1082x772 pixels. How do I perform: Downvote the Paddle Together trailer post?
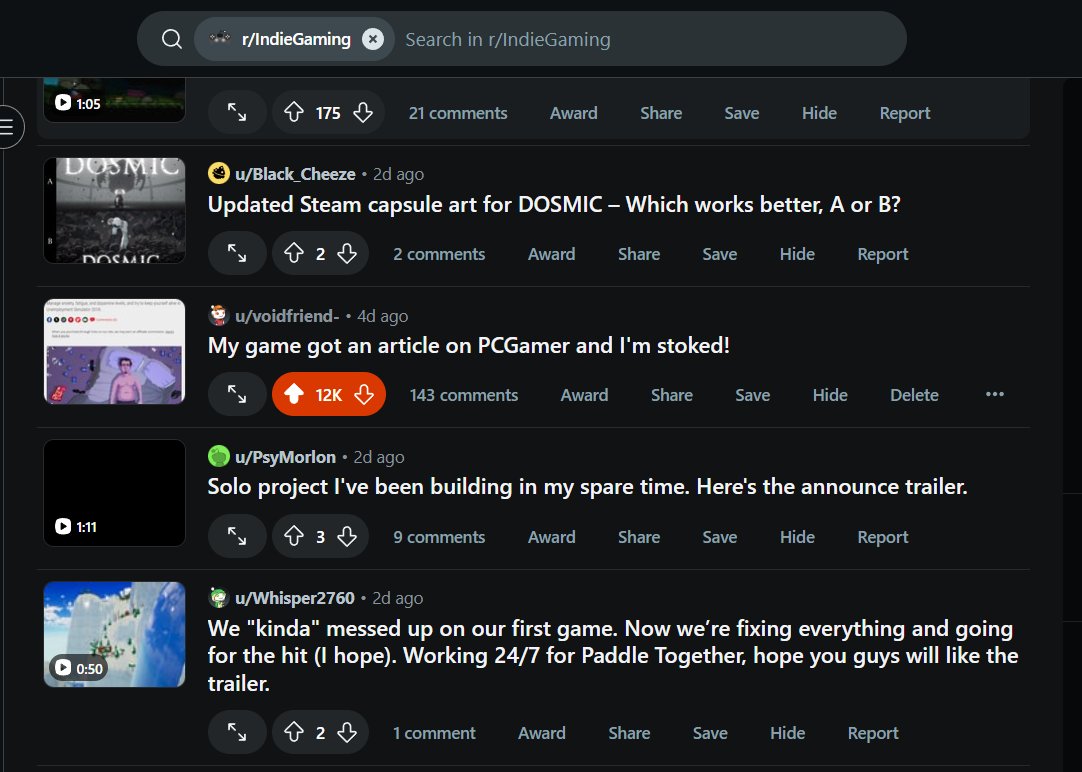(x=347, y=732)
